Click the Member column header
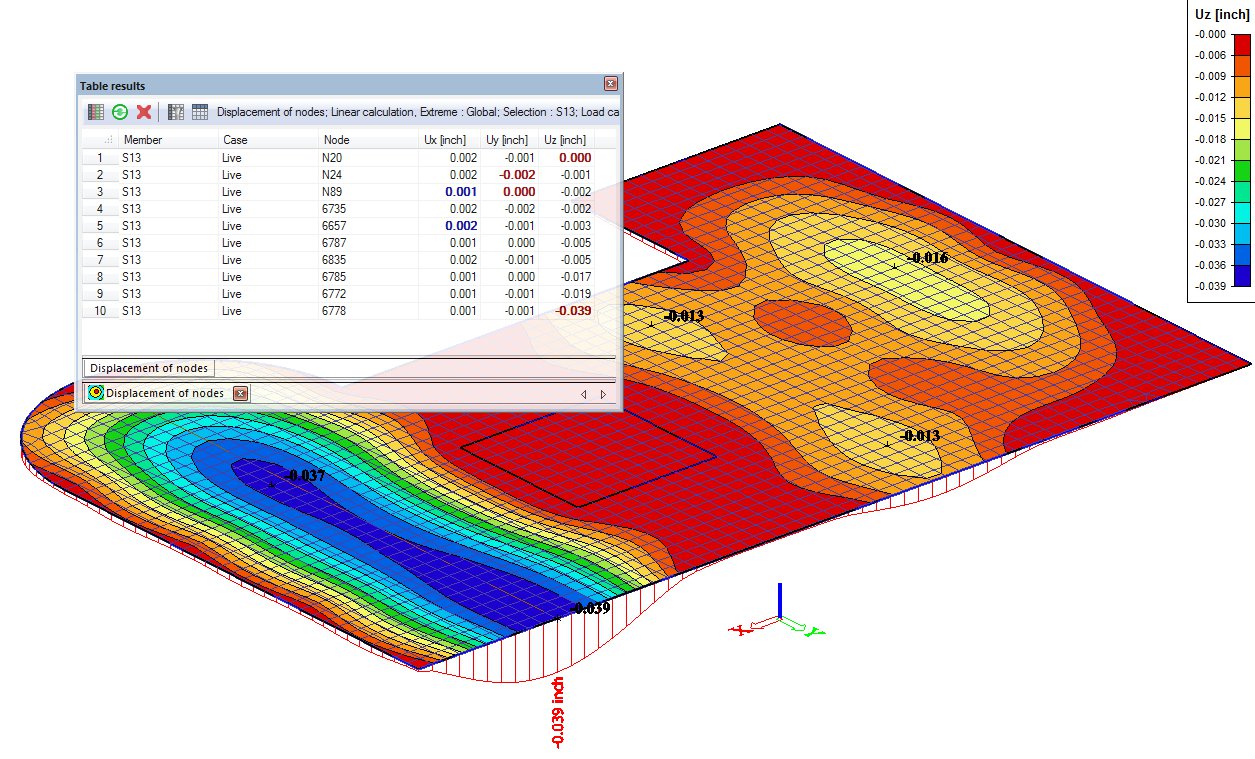 tap(143, 140)
